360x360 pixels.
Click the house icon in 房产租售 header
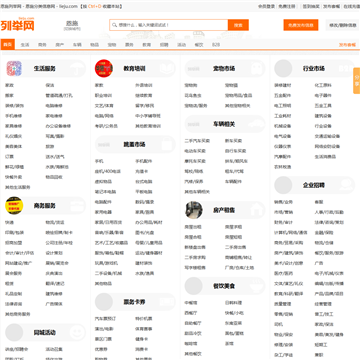(256, 210)
